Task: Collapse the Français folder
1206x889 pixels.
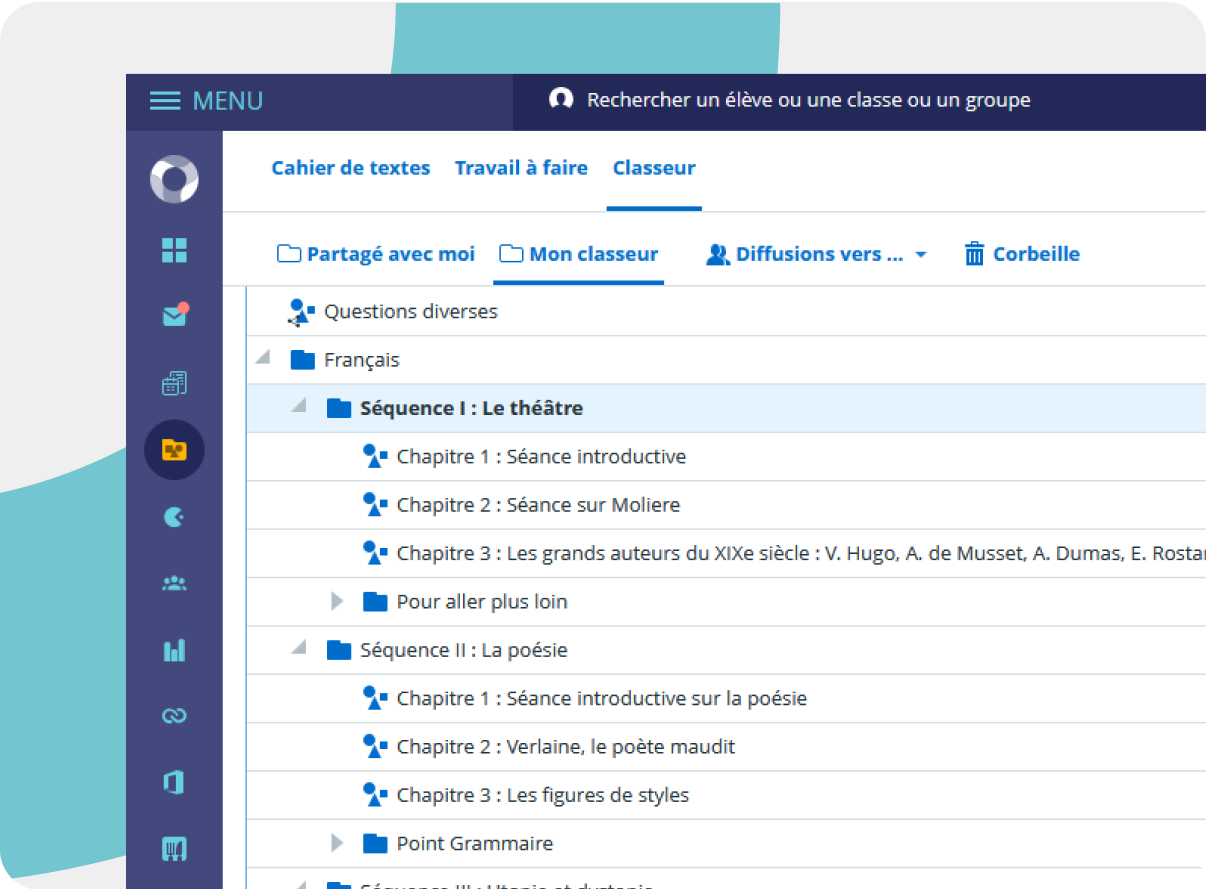Action: 262,358
